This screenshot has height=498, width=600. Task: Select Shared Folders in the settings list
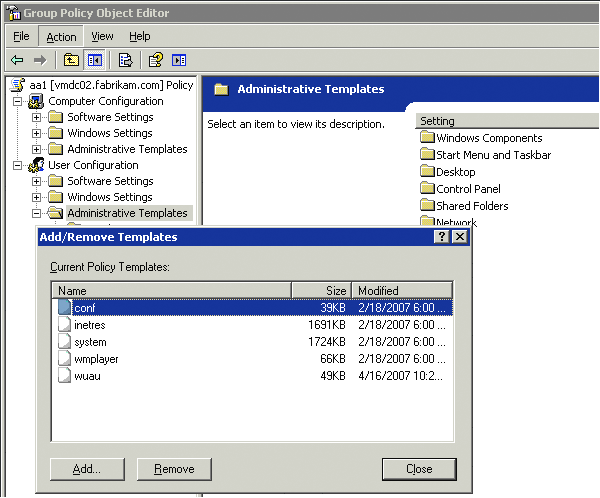coord(472,206)
